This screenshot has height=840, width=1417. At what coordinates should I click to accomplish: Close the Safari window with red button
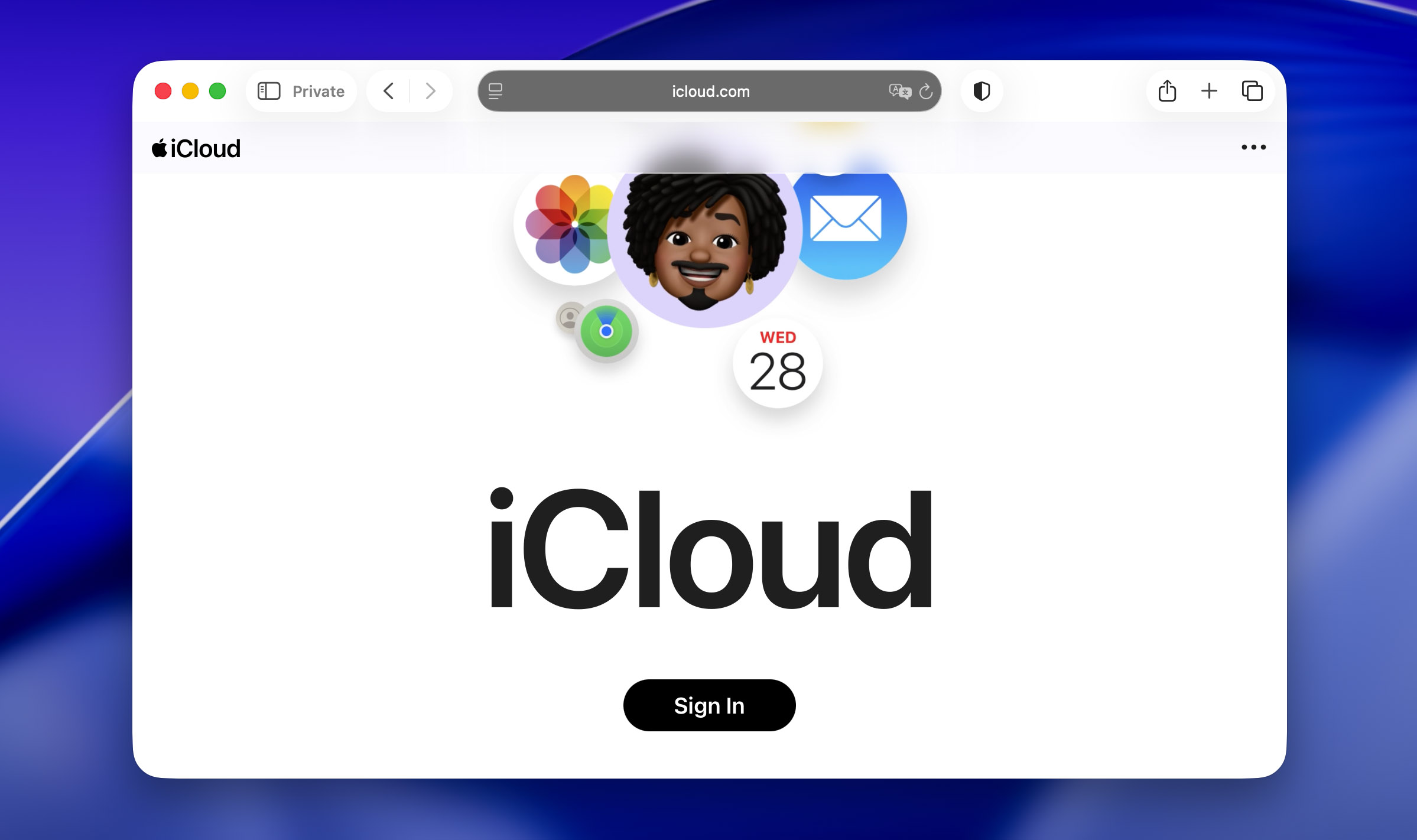pyautogui.click(x=163, y=91)
